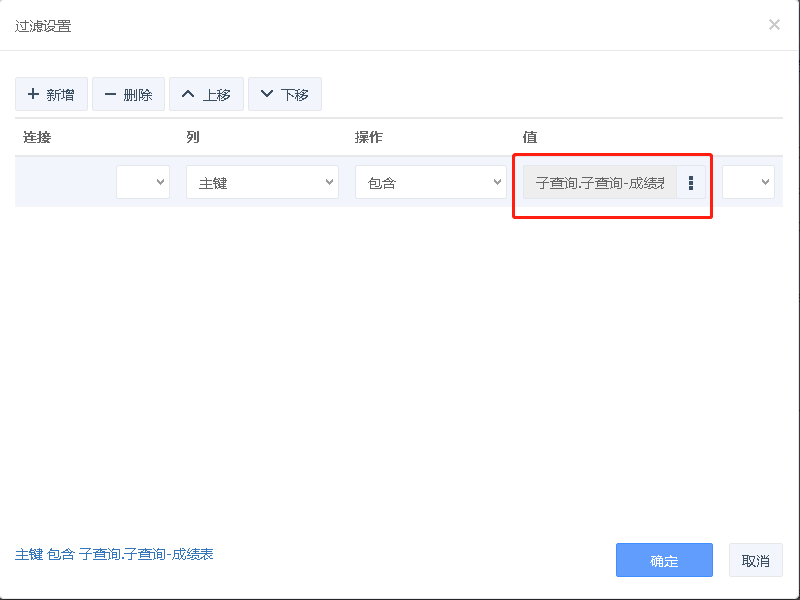Screen dimensions: 800x600
Task: Expand the empty dropdown at the row's right end
Action: 748,183
